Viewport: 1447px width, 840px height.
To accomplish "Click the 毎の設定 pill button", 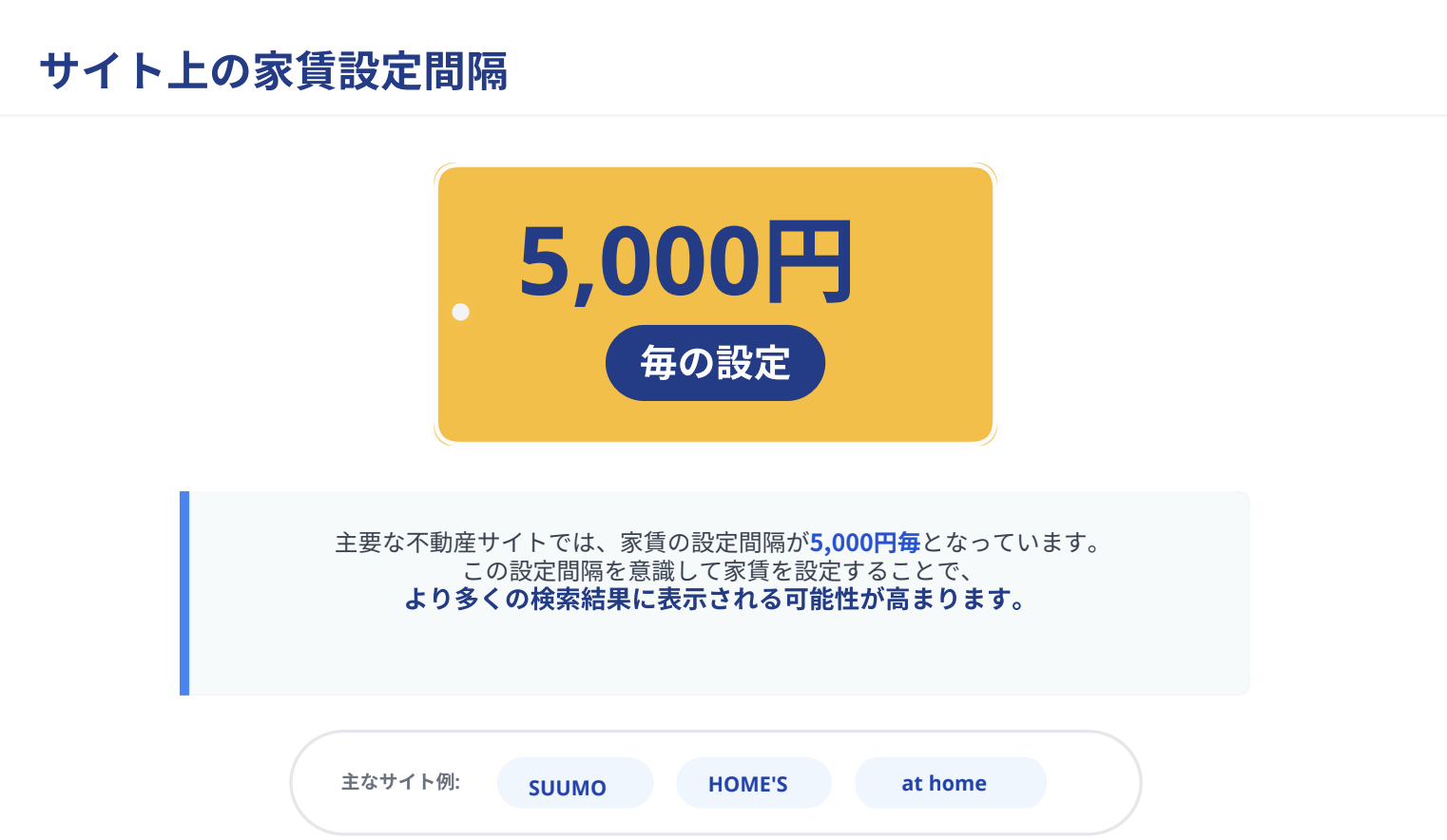I will [715, 363].
